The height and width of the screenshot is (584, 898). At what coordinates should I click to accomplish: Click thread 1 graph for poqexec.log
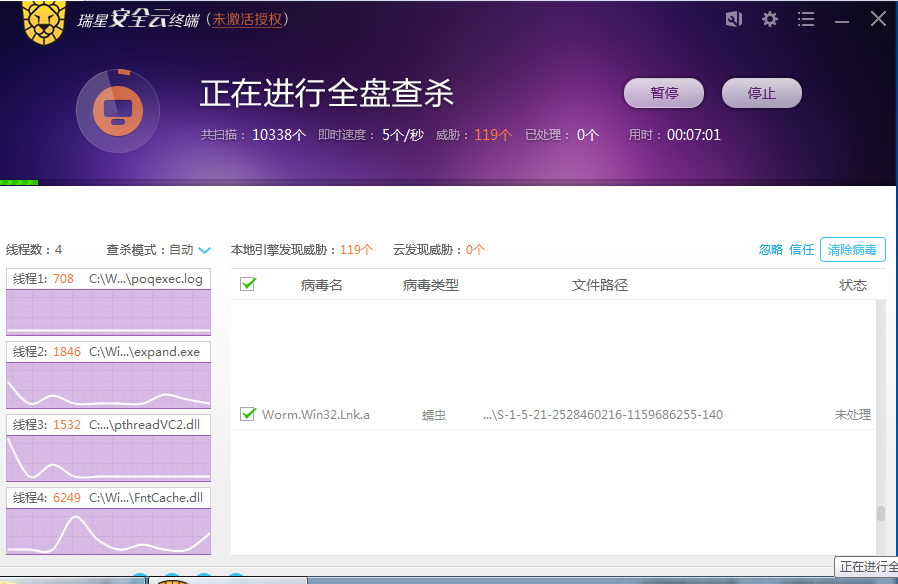(x=108, y=312)
